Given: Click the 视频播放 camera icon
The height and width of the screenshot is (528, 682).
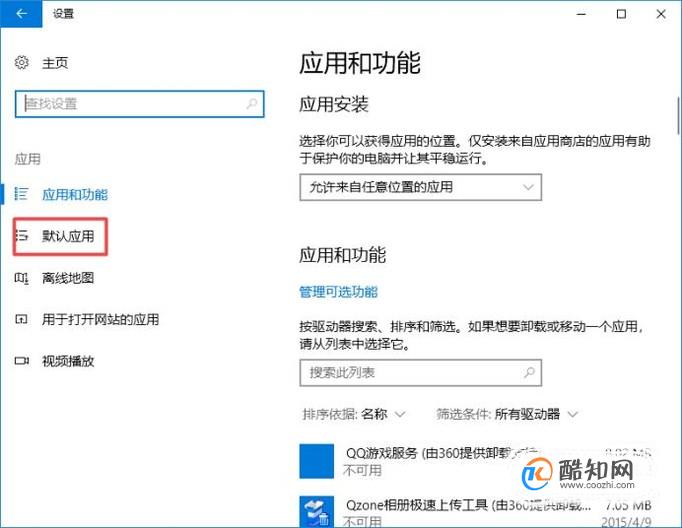Looking at the screenshot, I should tap(21, 361).
